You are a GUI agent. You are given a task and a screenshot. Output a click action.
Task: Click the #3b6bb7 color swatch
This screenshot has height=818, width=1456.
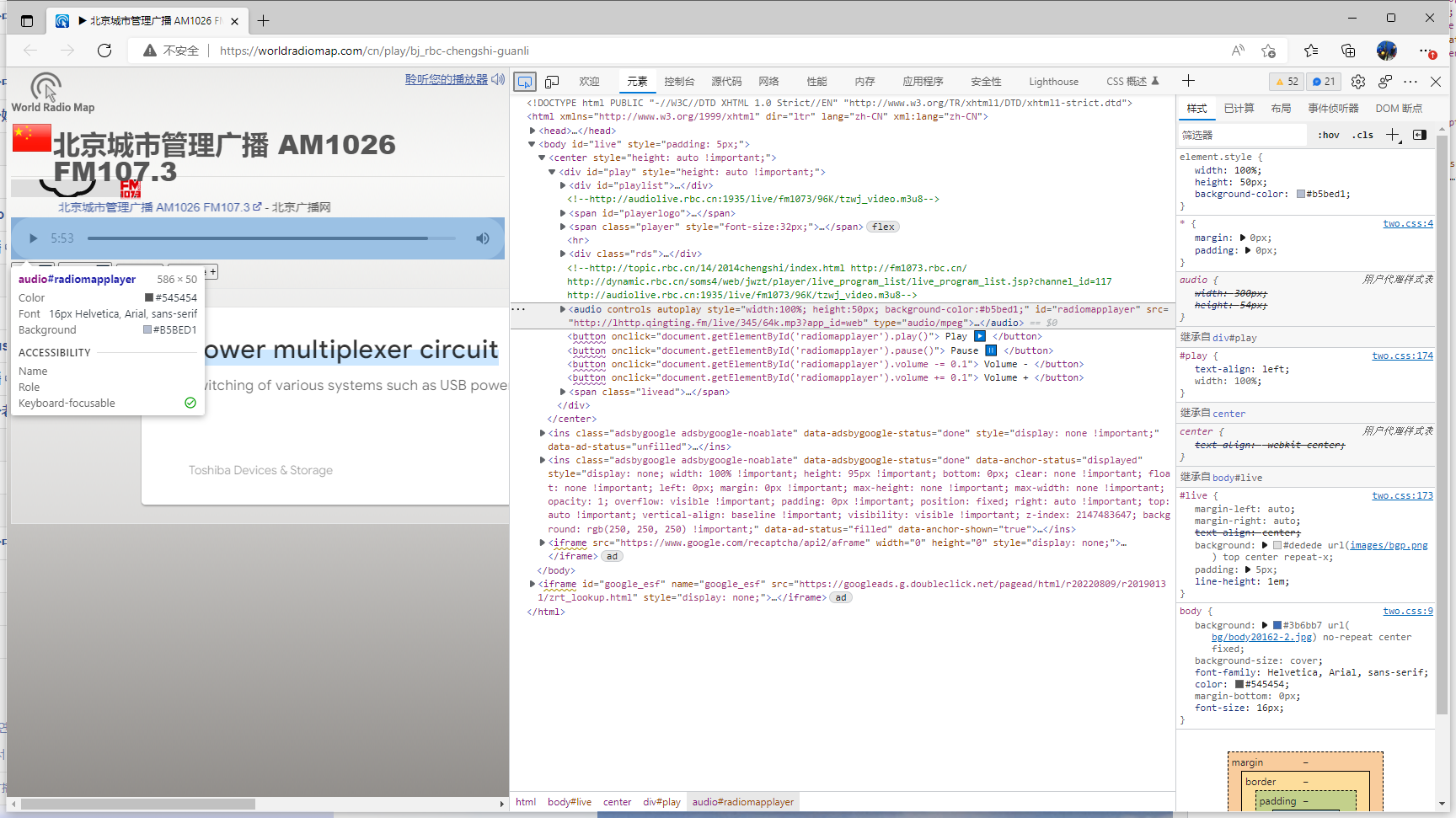(1277, 625)
